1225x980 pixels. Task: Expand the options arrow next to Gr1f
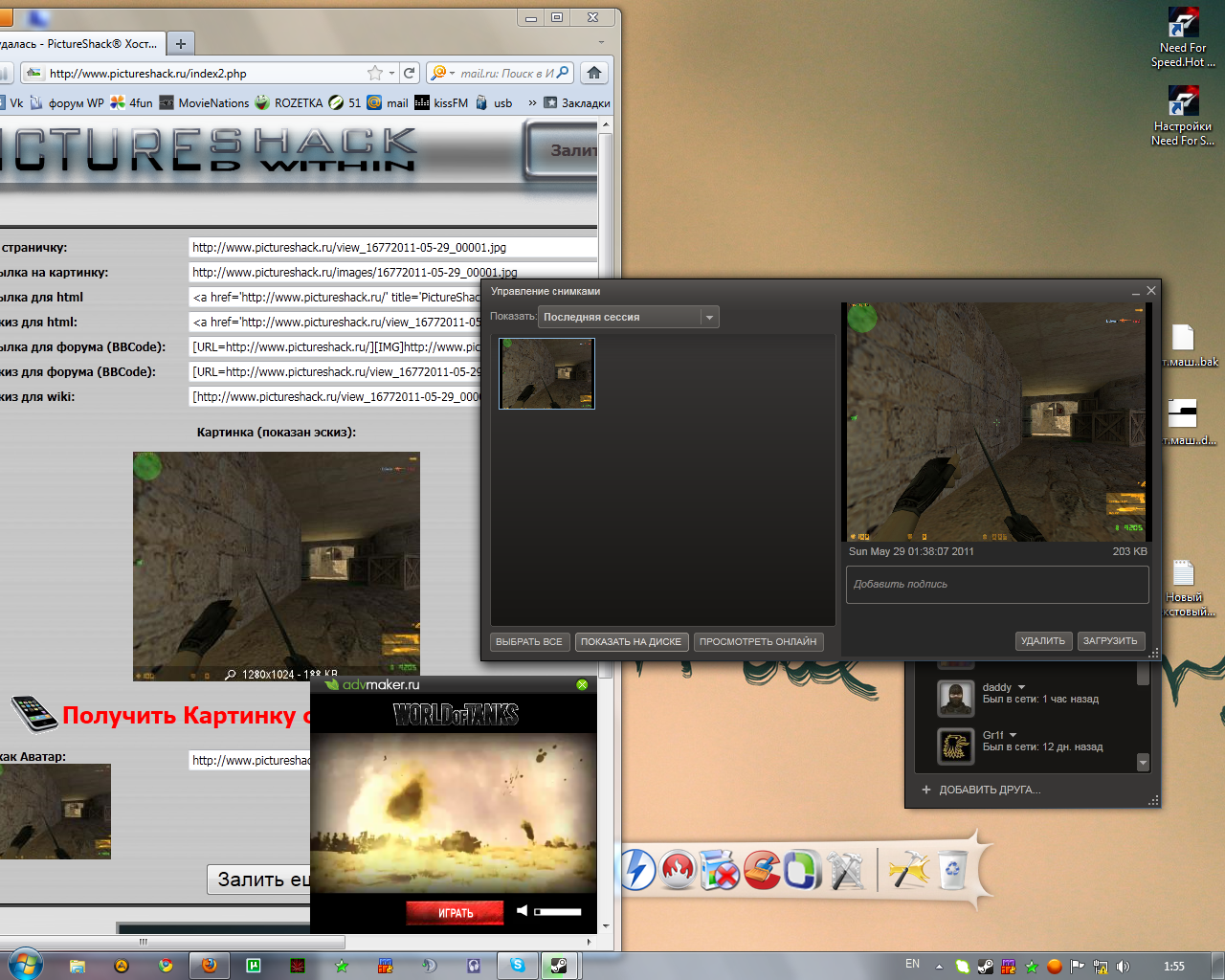pyautogui.click(x=1013, y=735)
